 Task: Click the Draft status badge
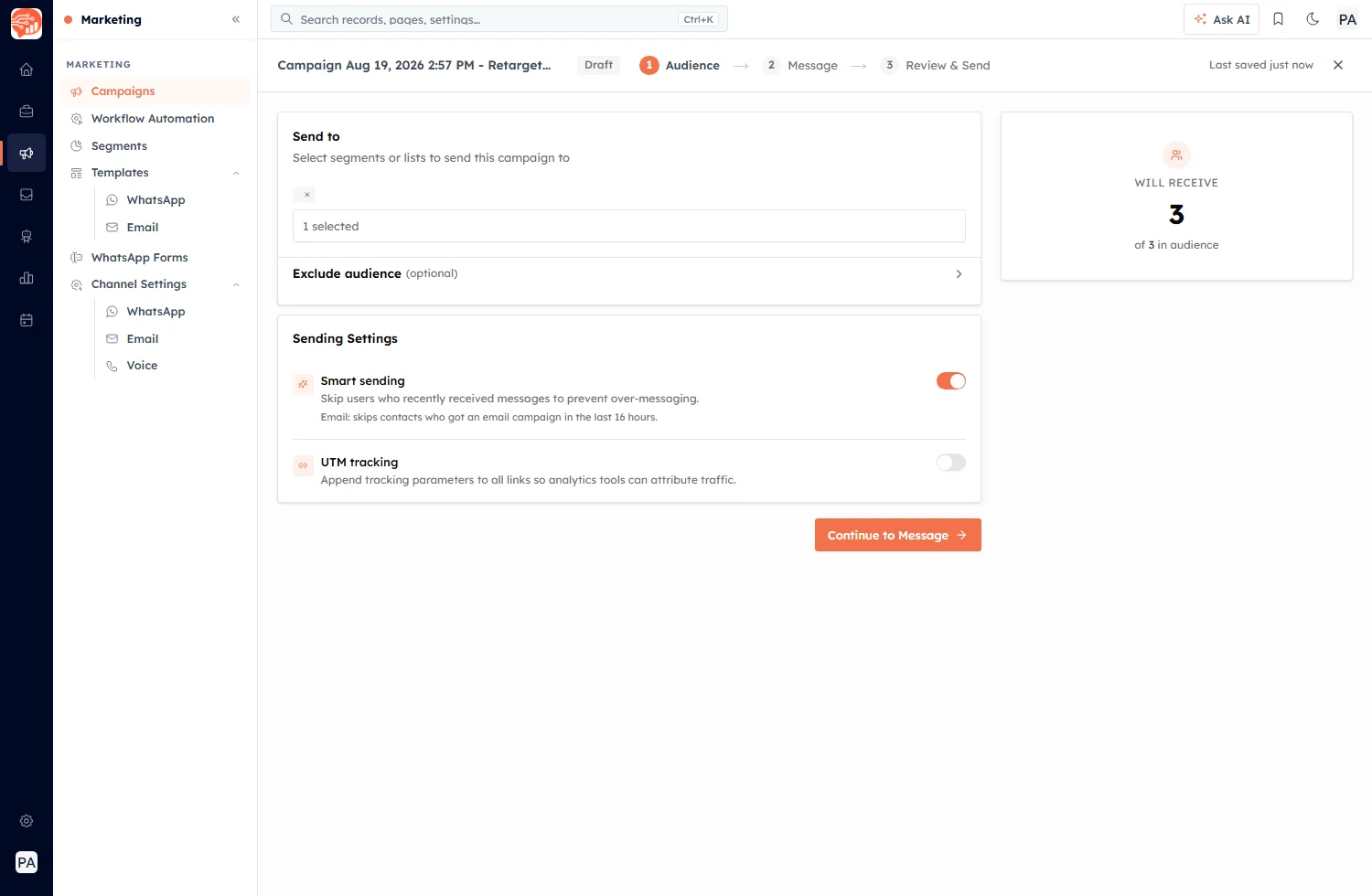tap(598, 65)
